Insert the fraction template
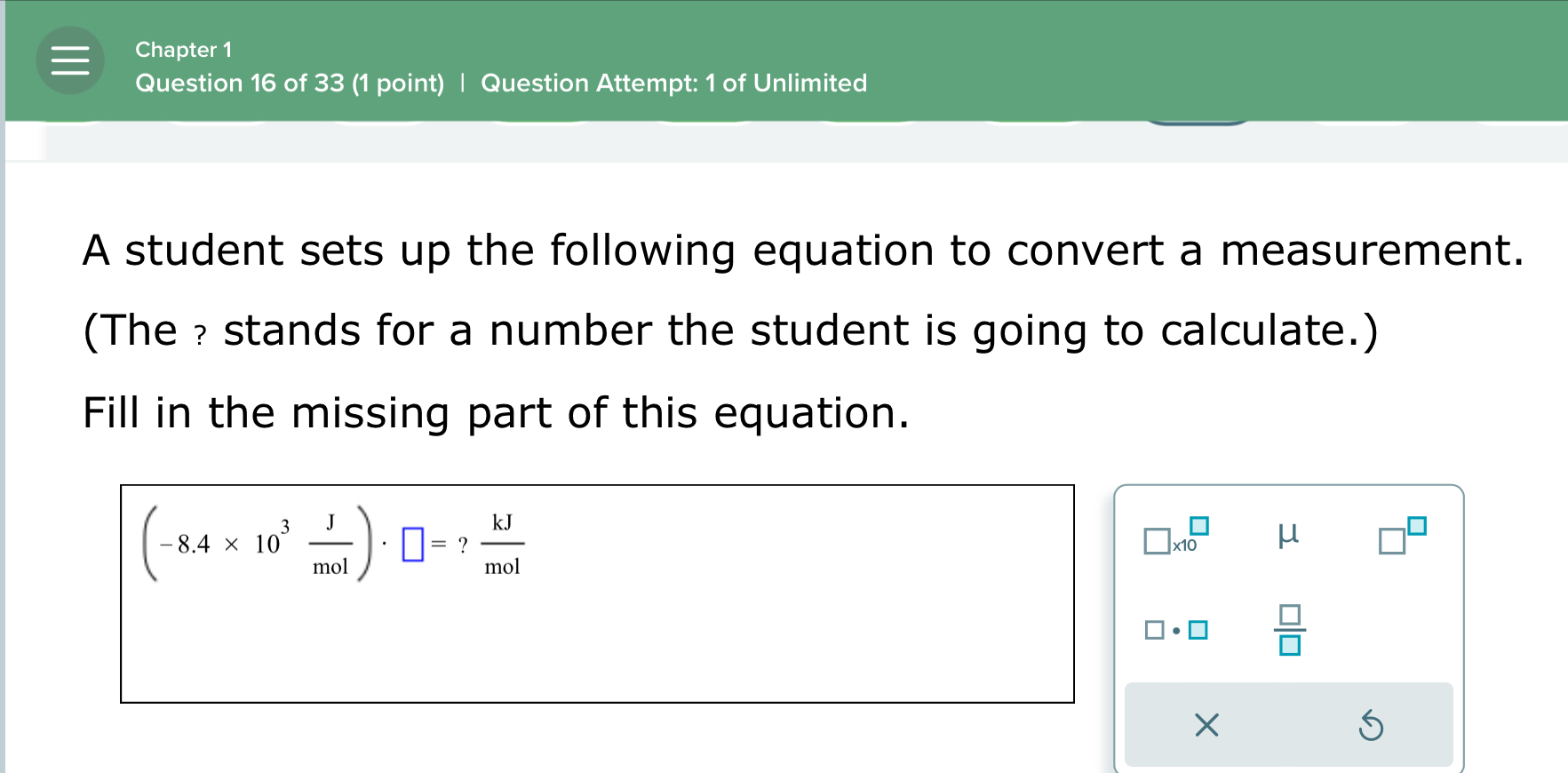This screenshot has height=773, width=1568. click(x=1290, y=630)
